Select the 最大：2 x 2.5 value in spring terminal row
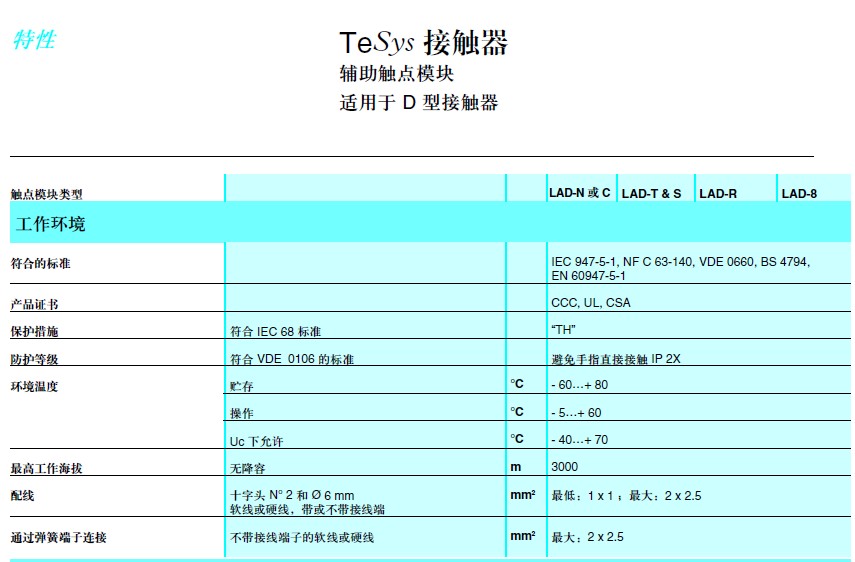Screen dimensions: 855x562 587,537
